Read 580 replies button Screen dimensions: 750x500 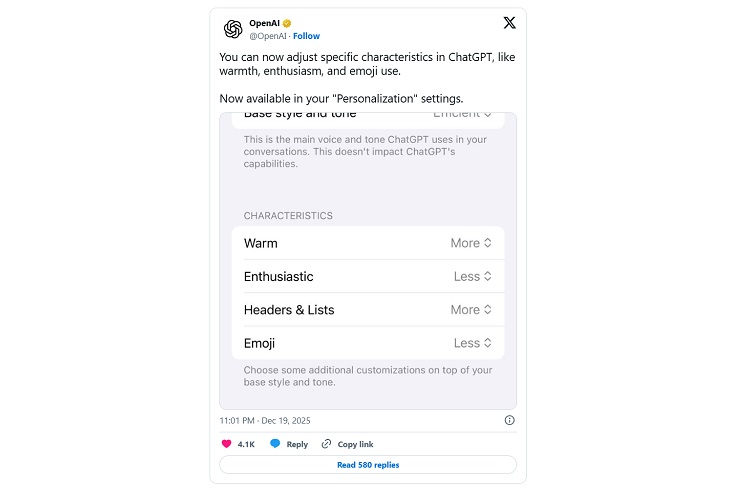point(368,465)
